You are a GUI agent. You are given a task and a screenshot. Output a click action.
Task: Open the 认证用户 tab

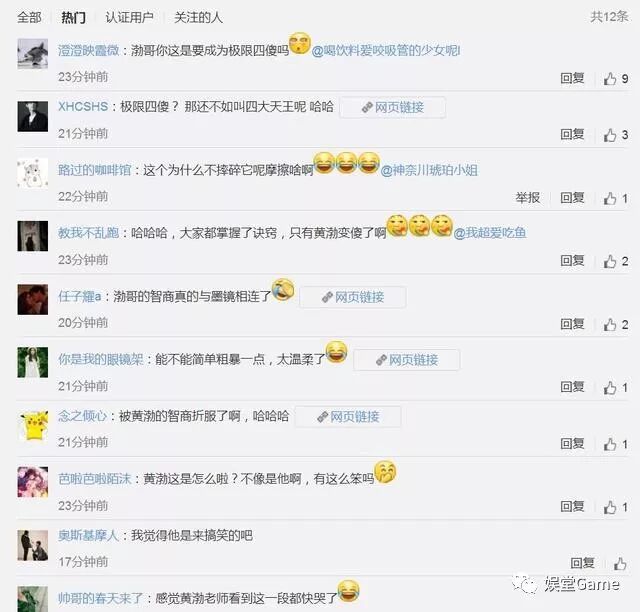tap(129, 18)
